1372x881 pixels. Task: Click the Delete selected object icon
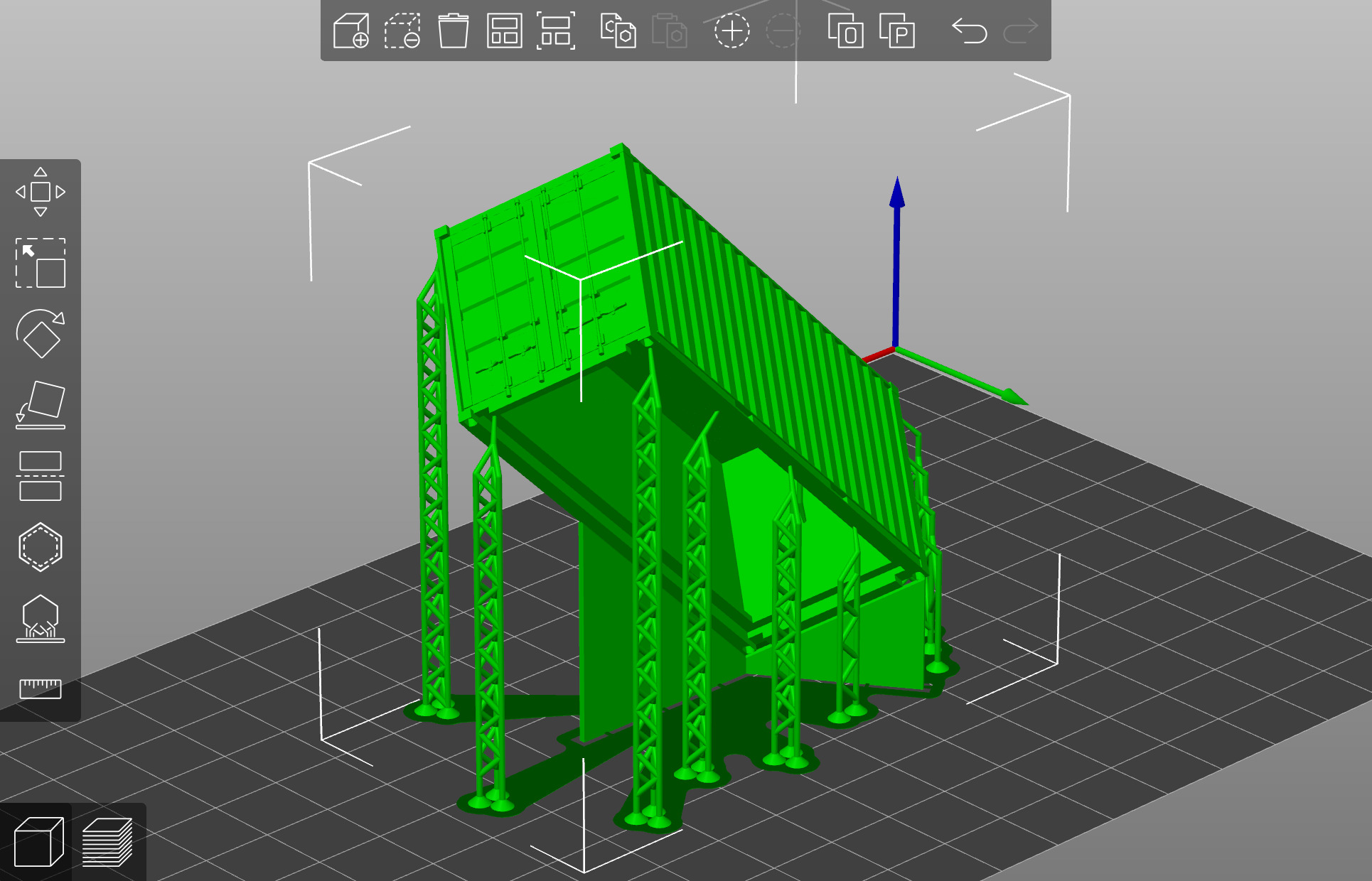(402, 31)
